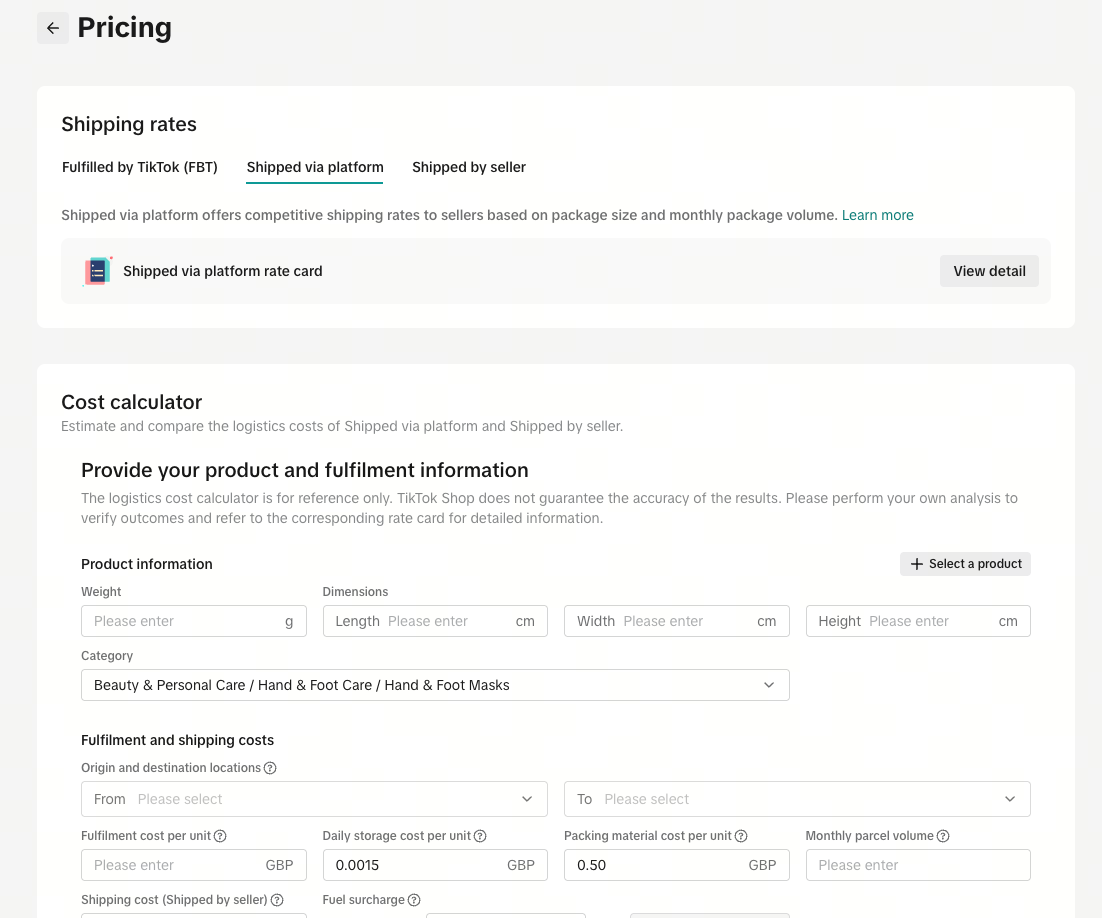1102x918 pixels.
Task: Focus the Monthly parcel volume field
Action: (918, 865)
